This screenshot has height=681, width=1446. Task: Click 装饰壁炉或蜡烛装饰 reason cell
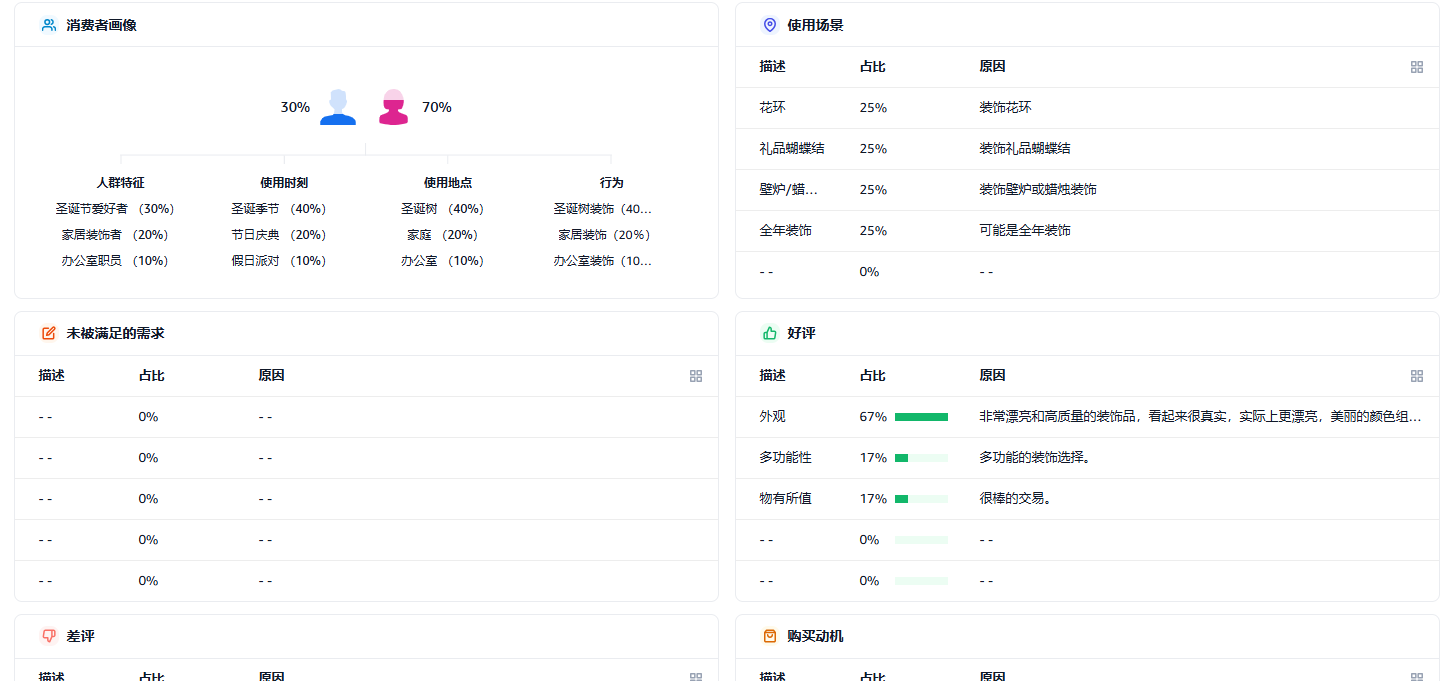click(1038, 190)
